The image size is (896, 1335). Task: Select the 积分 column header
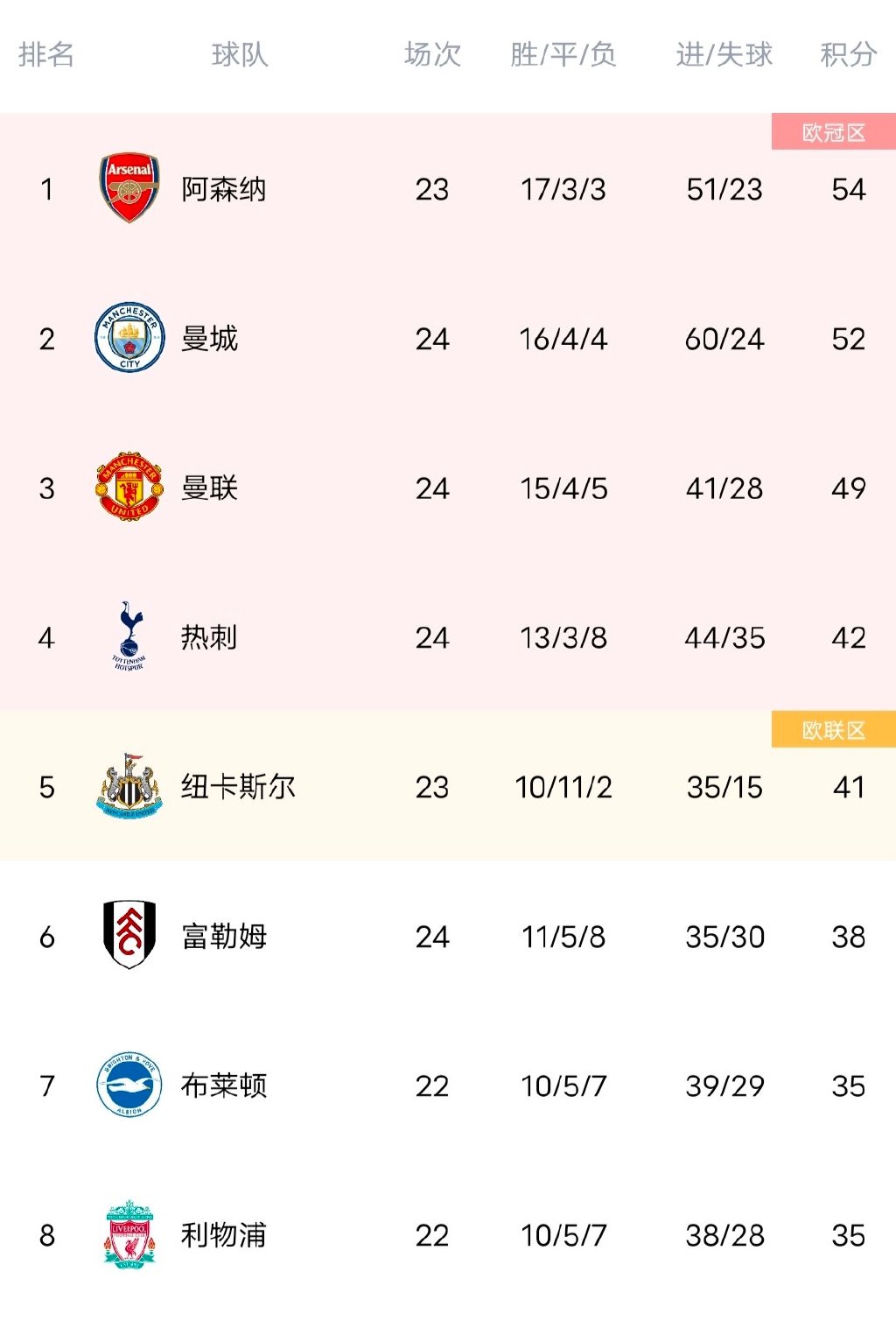848,55
